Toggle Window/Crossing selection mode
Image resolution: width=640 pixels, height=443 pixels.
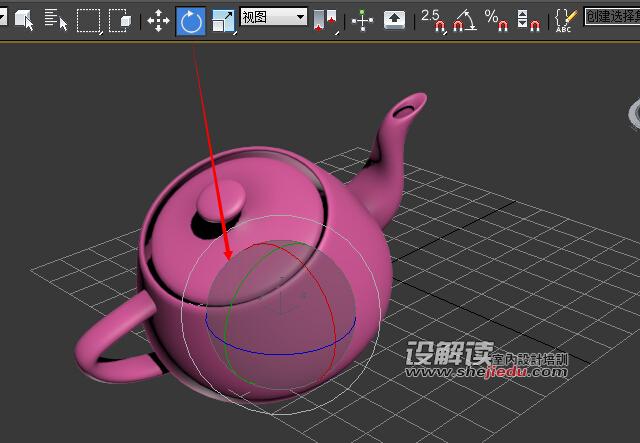[121, 19]
